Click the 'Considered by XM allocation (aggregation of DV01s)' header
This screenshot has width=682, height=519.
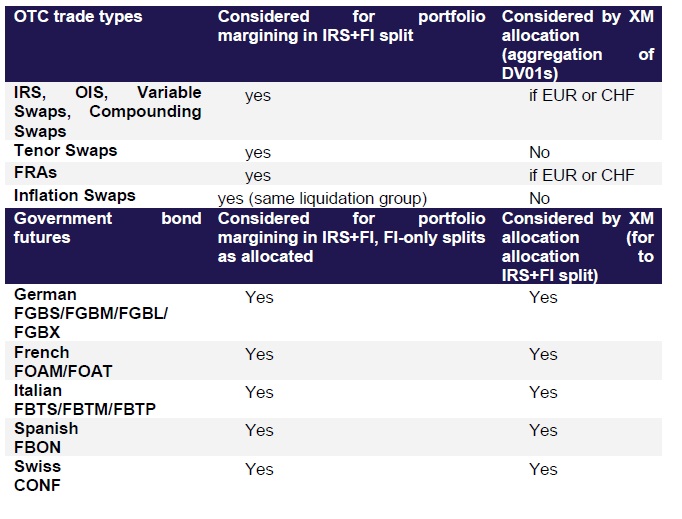click(x=578, y=45)
